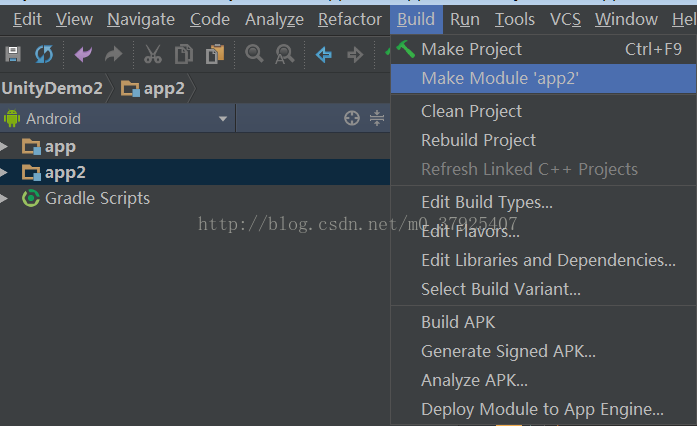
Task: Open the Analyze menu
Action: (x=274, y=20)
